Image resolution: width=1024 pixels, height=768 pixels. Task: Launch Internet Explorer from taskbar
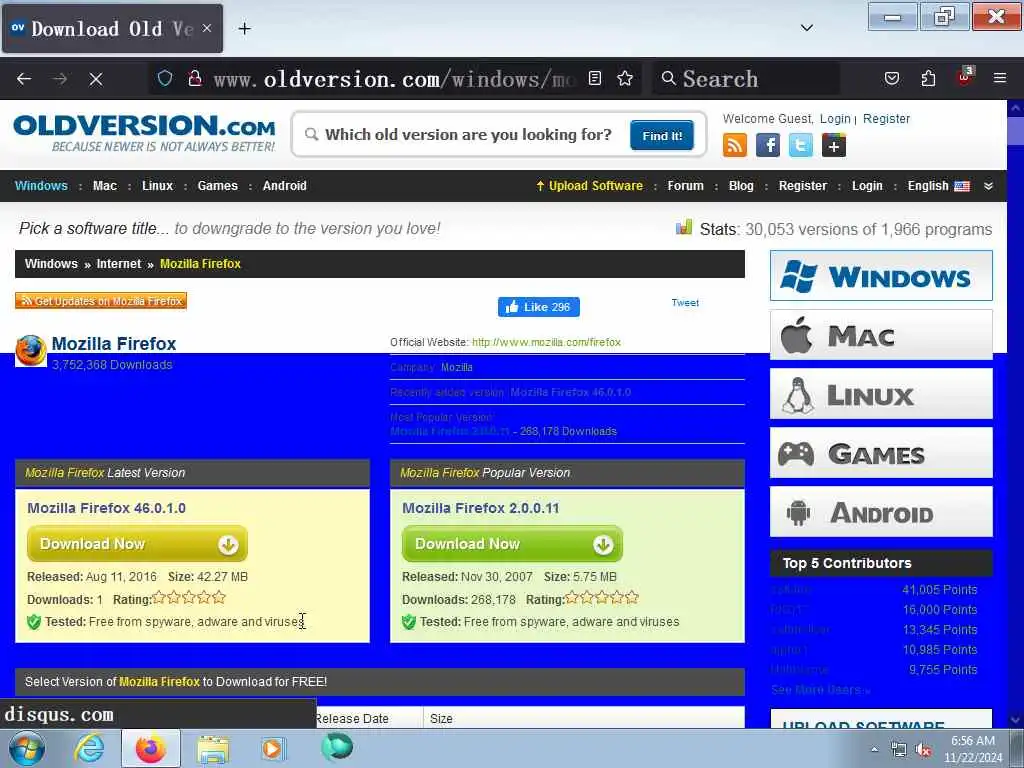tap(88, 749)
